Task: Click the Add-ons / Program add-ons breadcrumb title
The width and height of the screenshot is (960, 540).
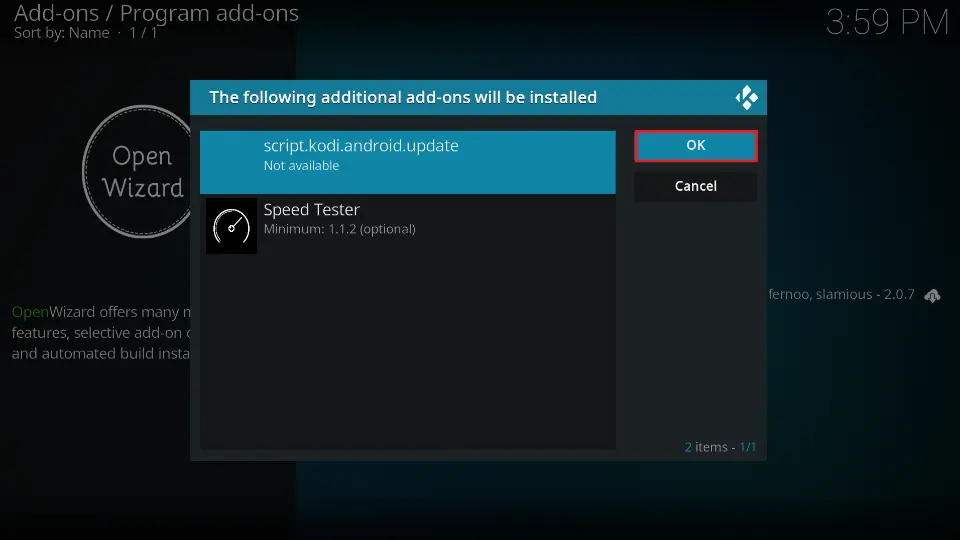Action: pyautogui.click(x=156, y=13)
